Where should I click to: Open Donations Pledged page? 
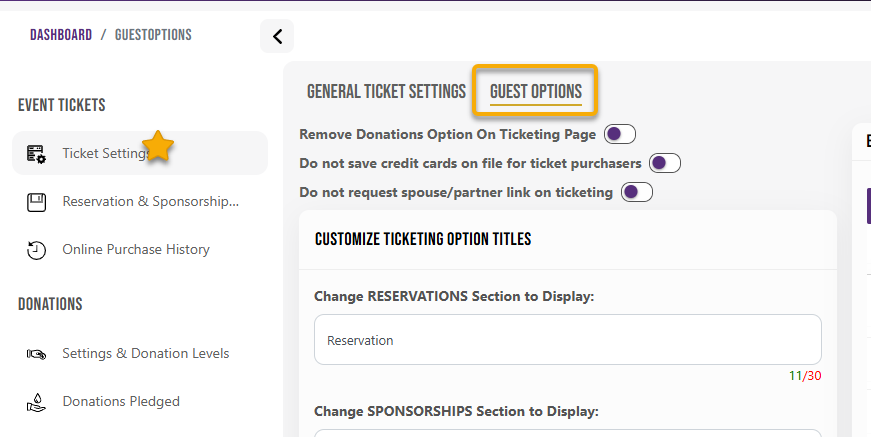[121, 402]
